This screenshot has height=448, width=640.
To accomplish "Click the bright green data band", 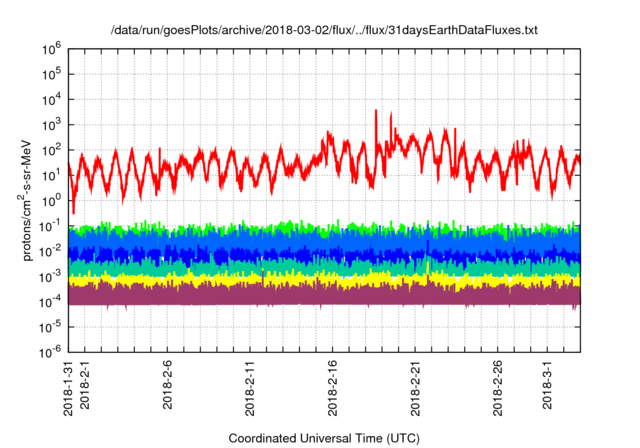I will point(300,230).
